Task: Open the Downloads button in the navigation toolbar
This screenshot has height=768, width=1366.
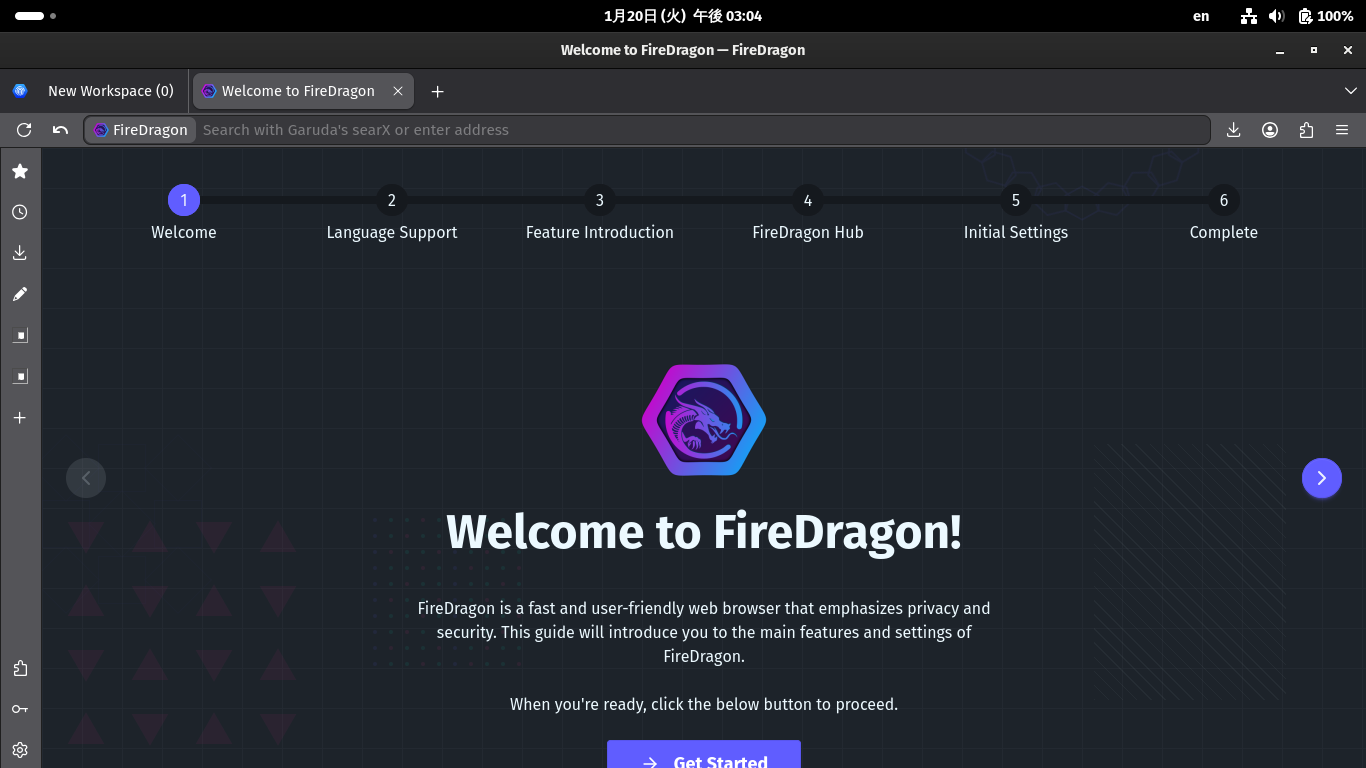Action: 1234,130
